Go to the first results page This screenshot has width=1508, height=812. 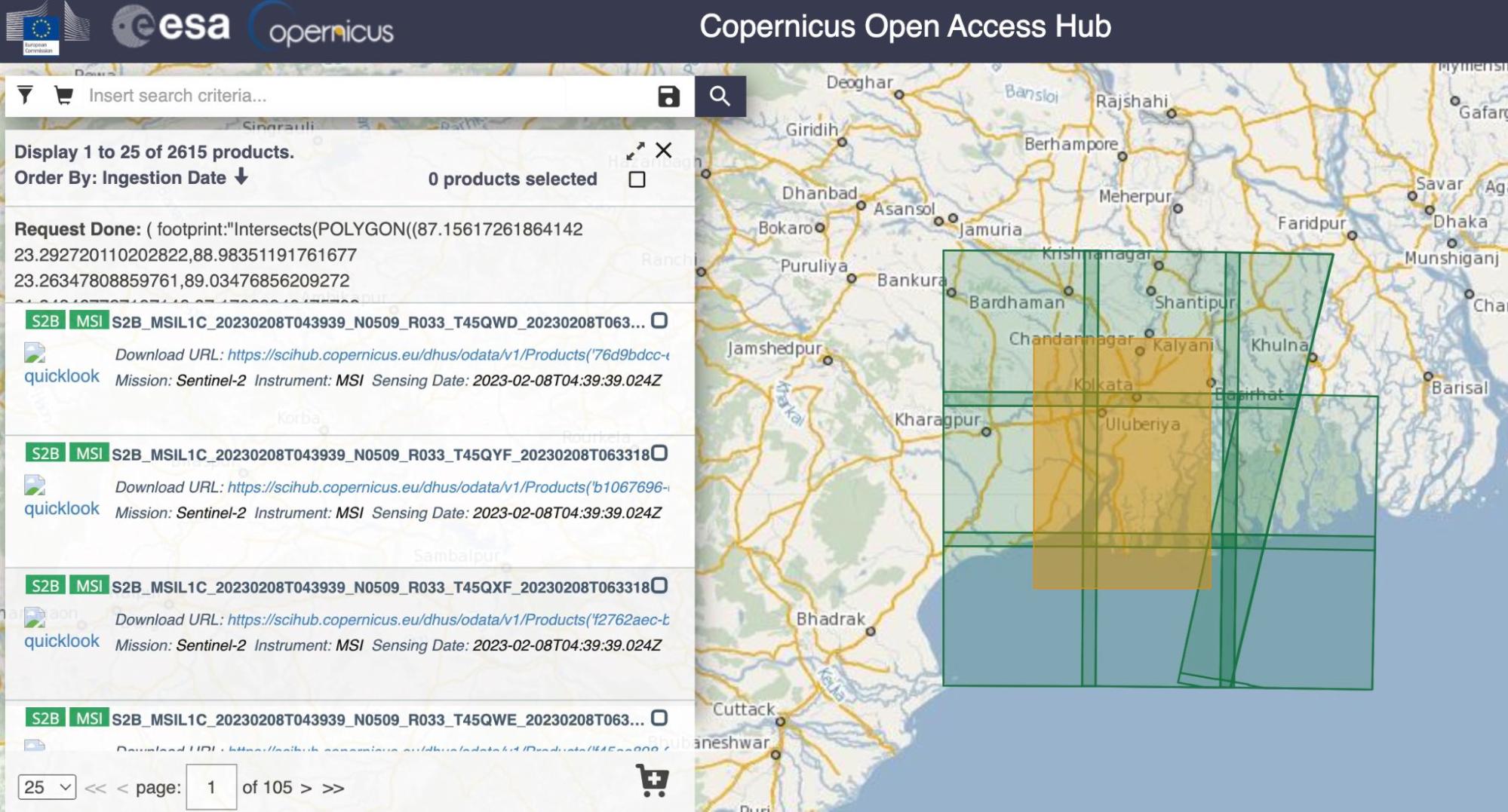95,789
